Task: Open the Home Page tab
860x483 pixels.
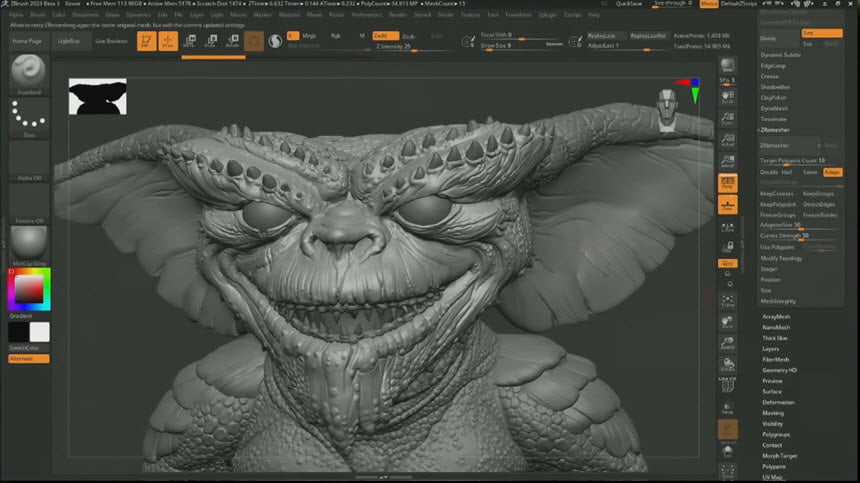Action: point(27,41)
